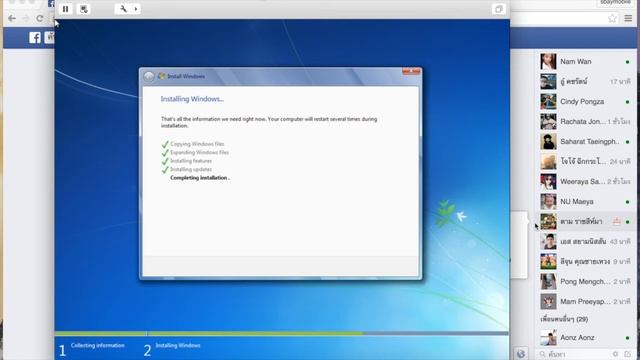Go back in the browser window

(12, 18)
